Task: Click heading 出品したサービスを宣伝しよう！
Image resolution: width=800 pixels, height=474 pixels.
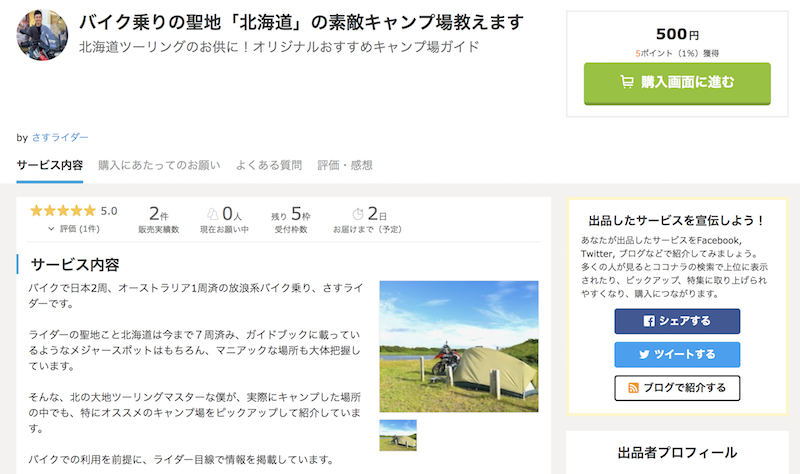Action: (x=677, y=220)
